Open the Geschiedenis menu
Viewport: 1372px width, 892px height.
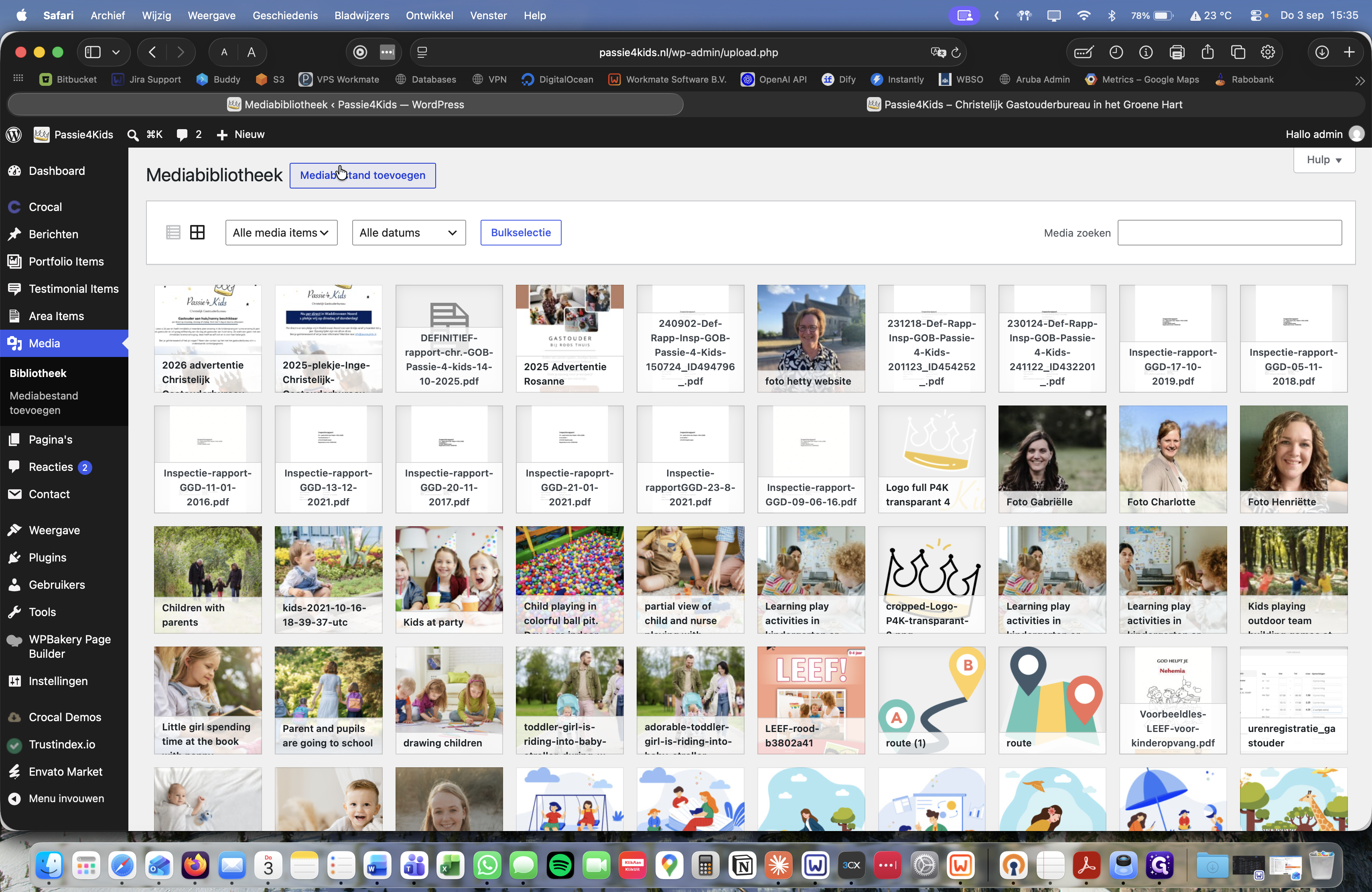point(285,16)
